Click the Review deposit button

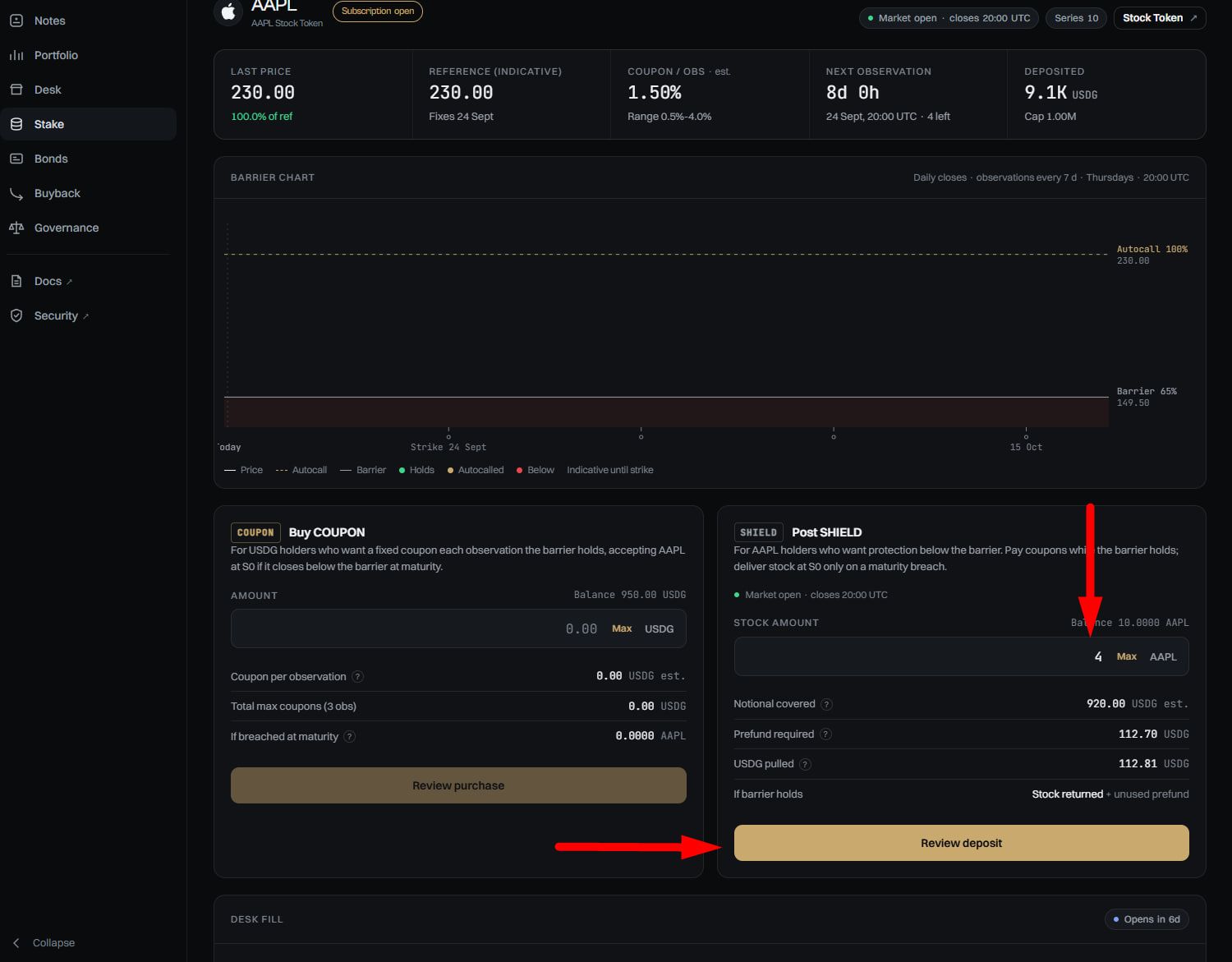961,843
